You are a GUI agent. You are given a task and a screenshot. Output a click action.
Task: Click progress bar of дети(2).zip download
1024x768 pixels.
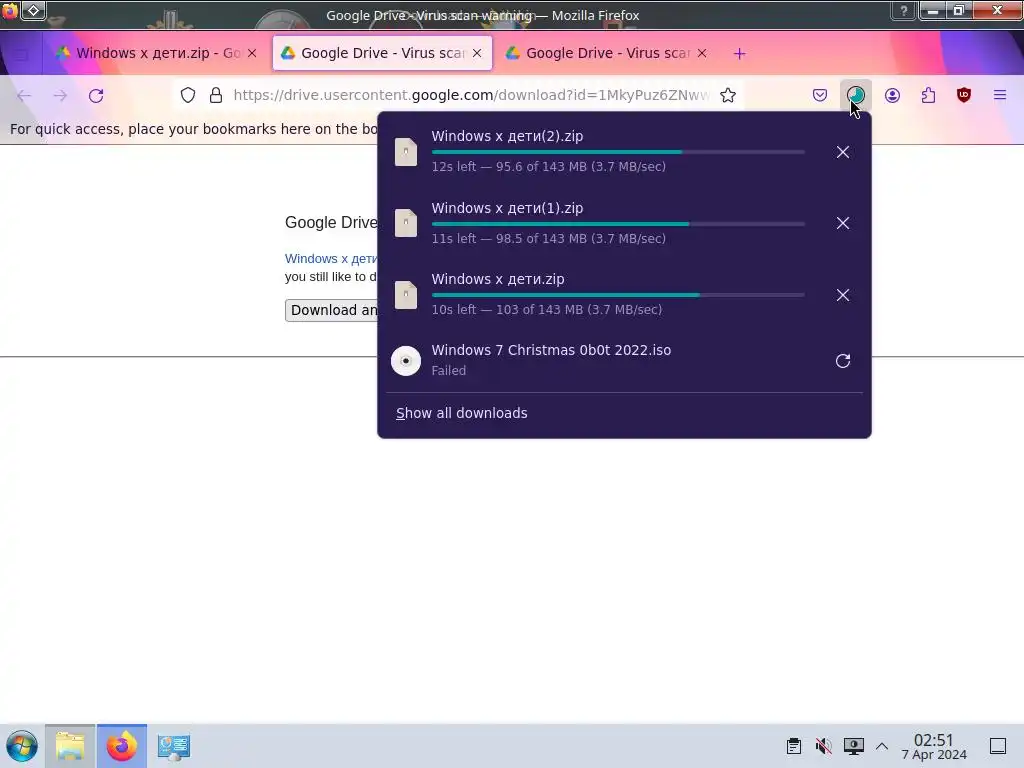[x=618, y=152]
